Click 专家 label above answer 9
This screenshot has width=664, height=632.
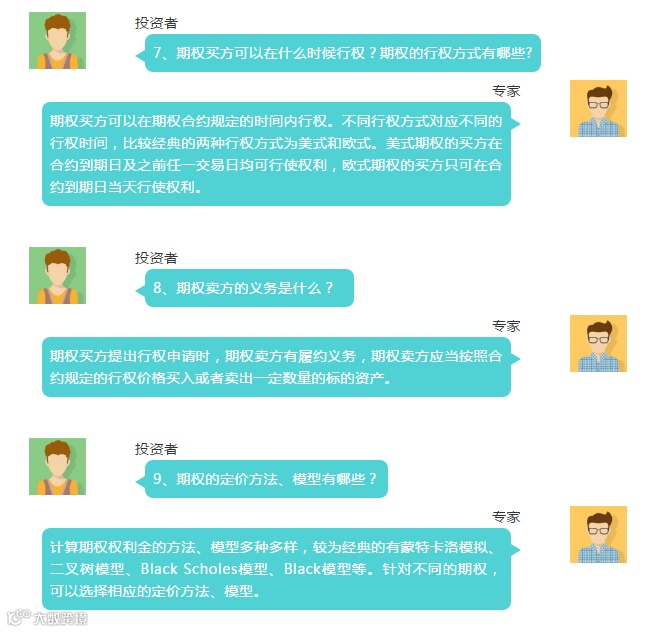pos(506,517)
